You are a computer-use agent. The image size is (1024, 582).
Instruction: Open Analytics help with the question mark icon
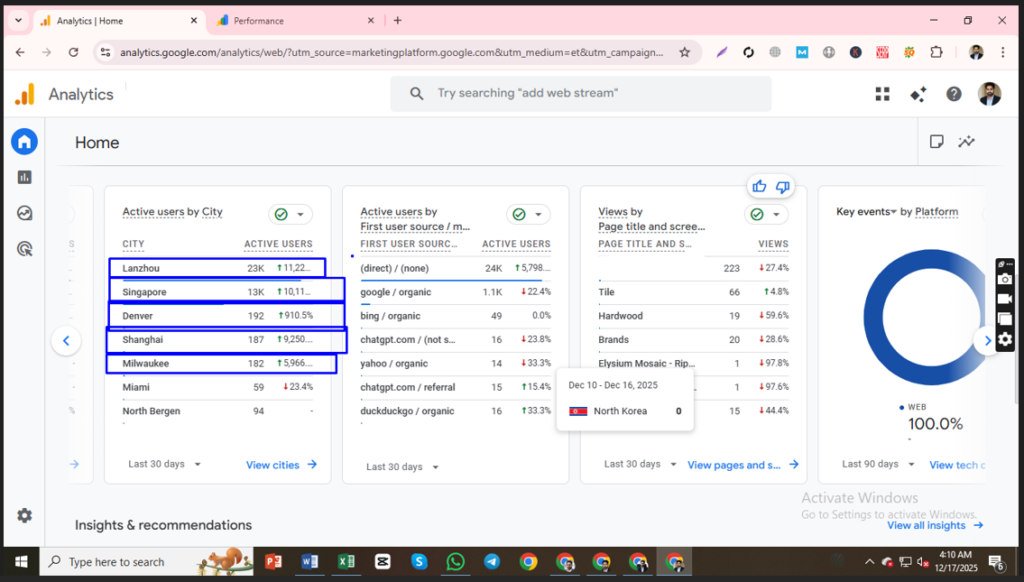point(954,93)
